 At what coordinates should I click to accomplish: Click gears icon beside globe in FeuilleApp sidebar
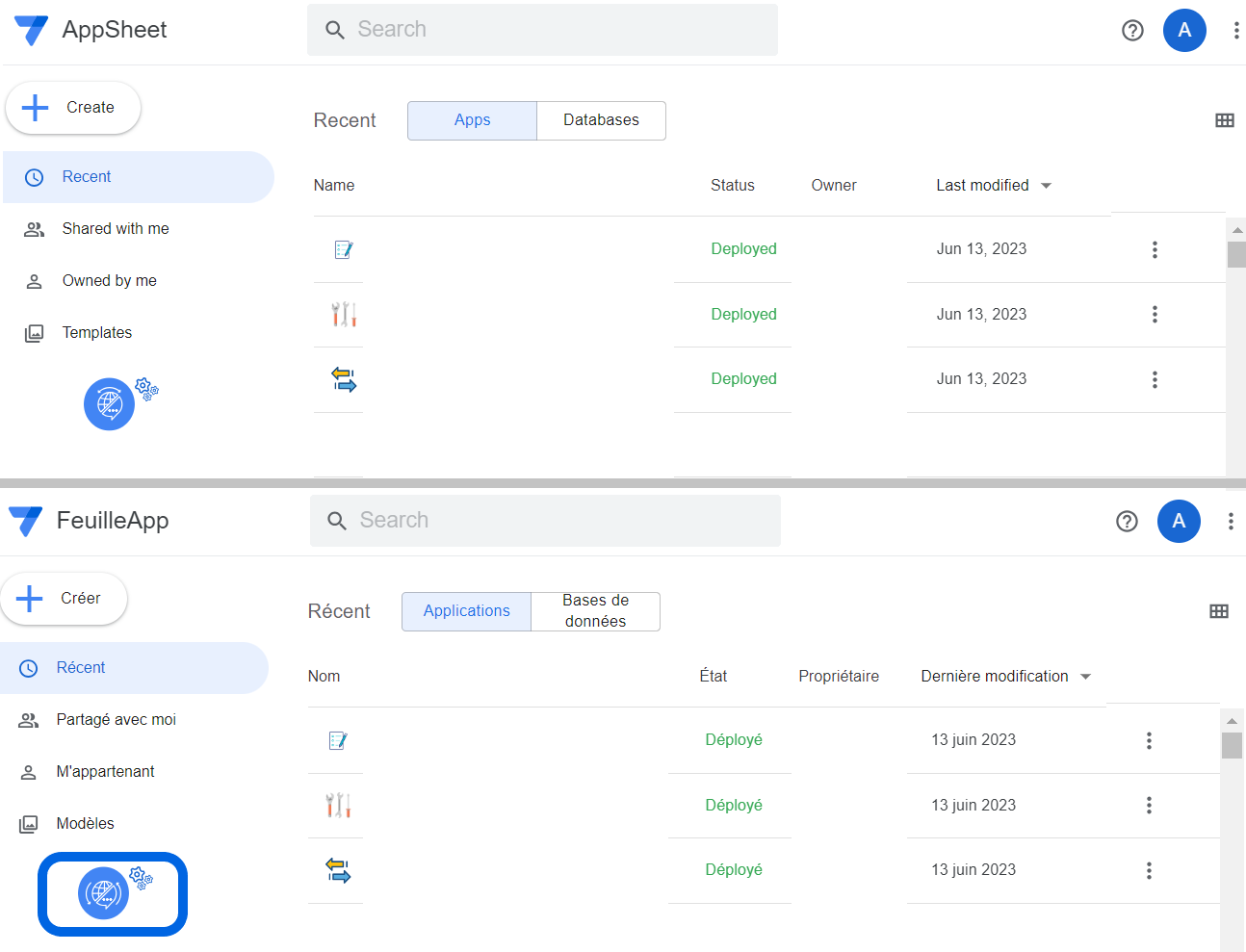tap(141, 878)
